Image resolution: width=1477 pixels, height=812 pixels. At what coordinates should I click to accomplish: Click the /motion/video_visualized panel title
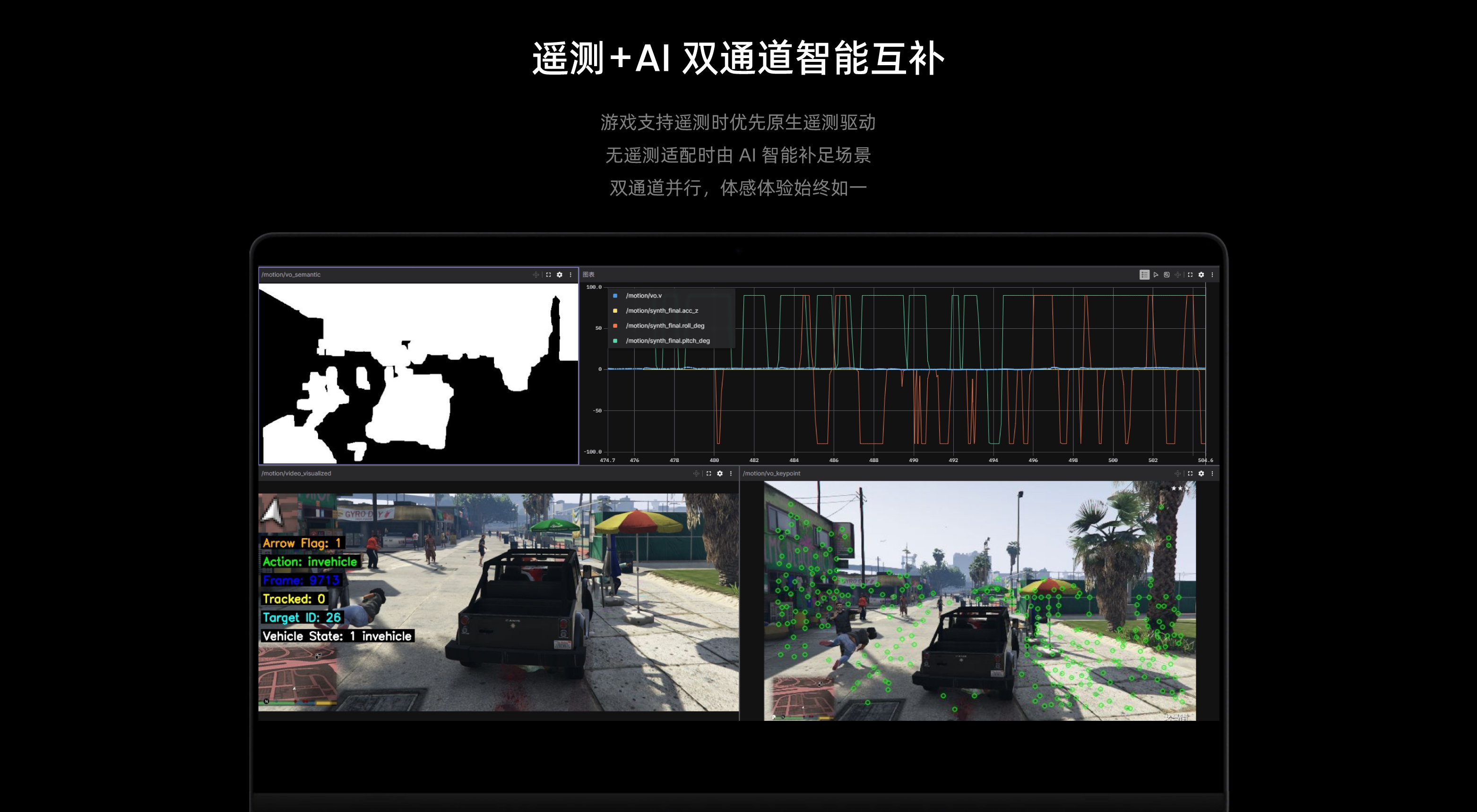tap(296, 473)
